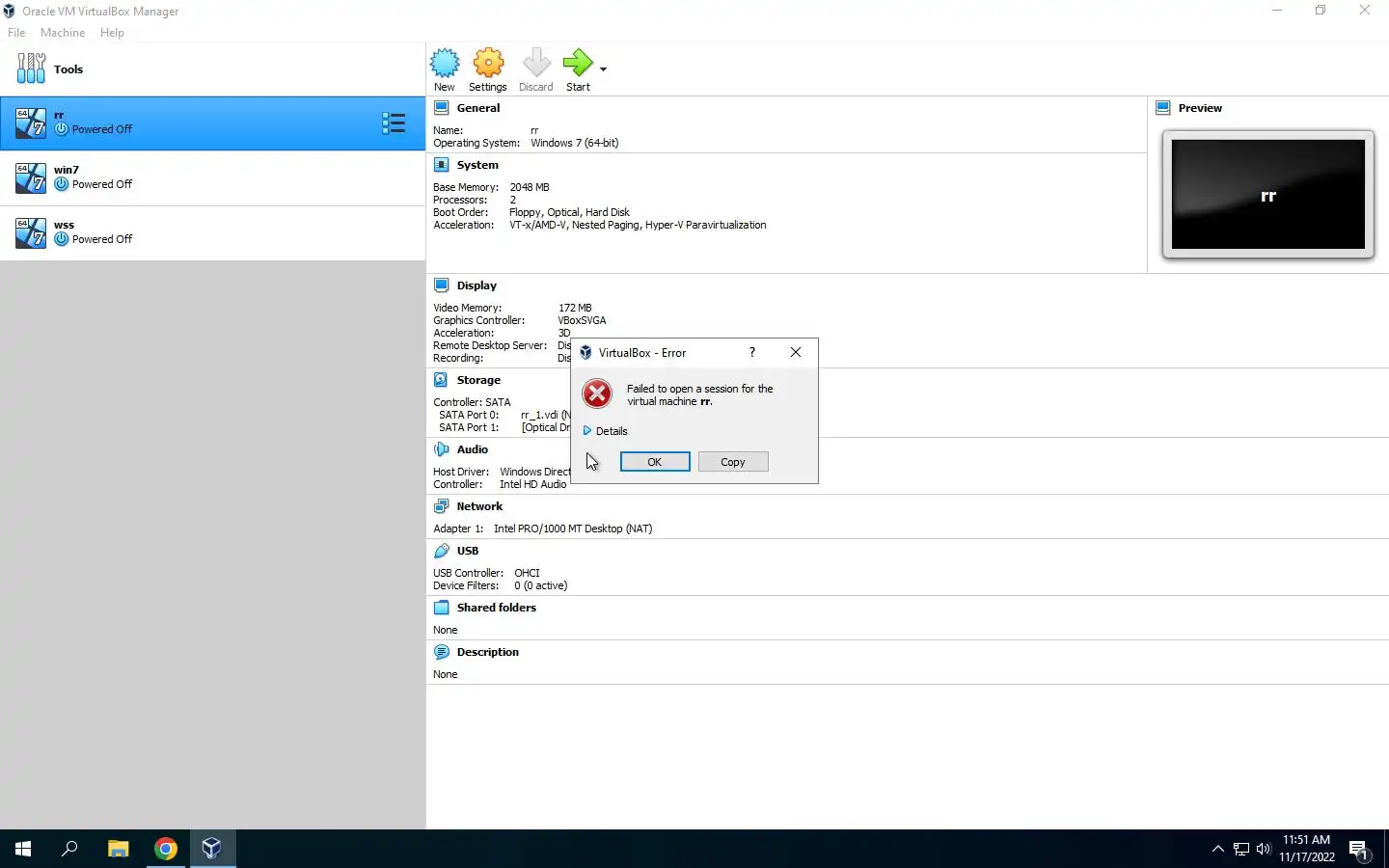The image size is (1389, 868).
Task: Click the rr machine OS icon
Action: pyautogui.click(x=31, y=122)
